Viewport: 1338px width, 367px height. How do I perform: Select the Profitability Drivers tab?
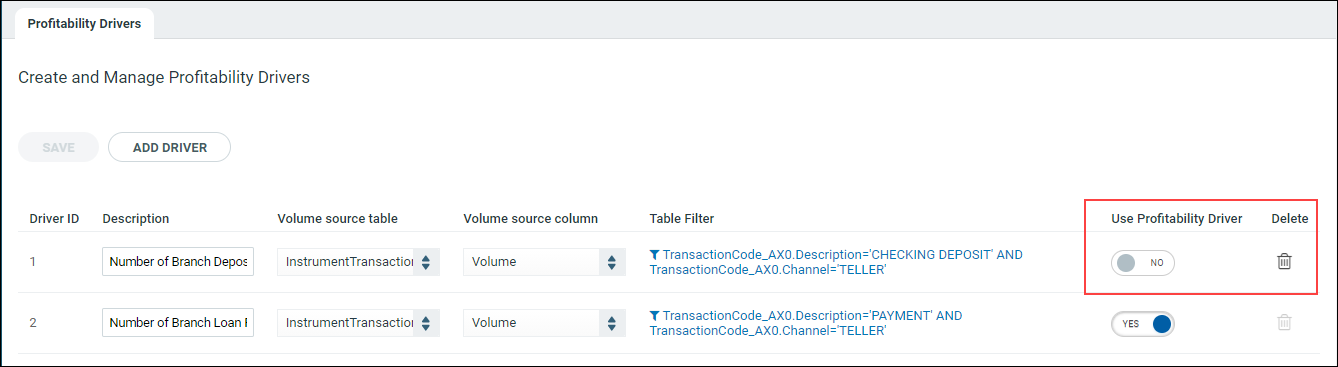(x=84, y=23)
